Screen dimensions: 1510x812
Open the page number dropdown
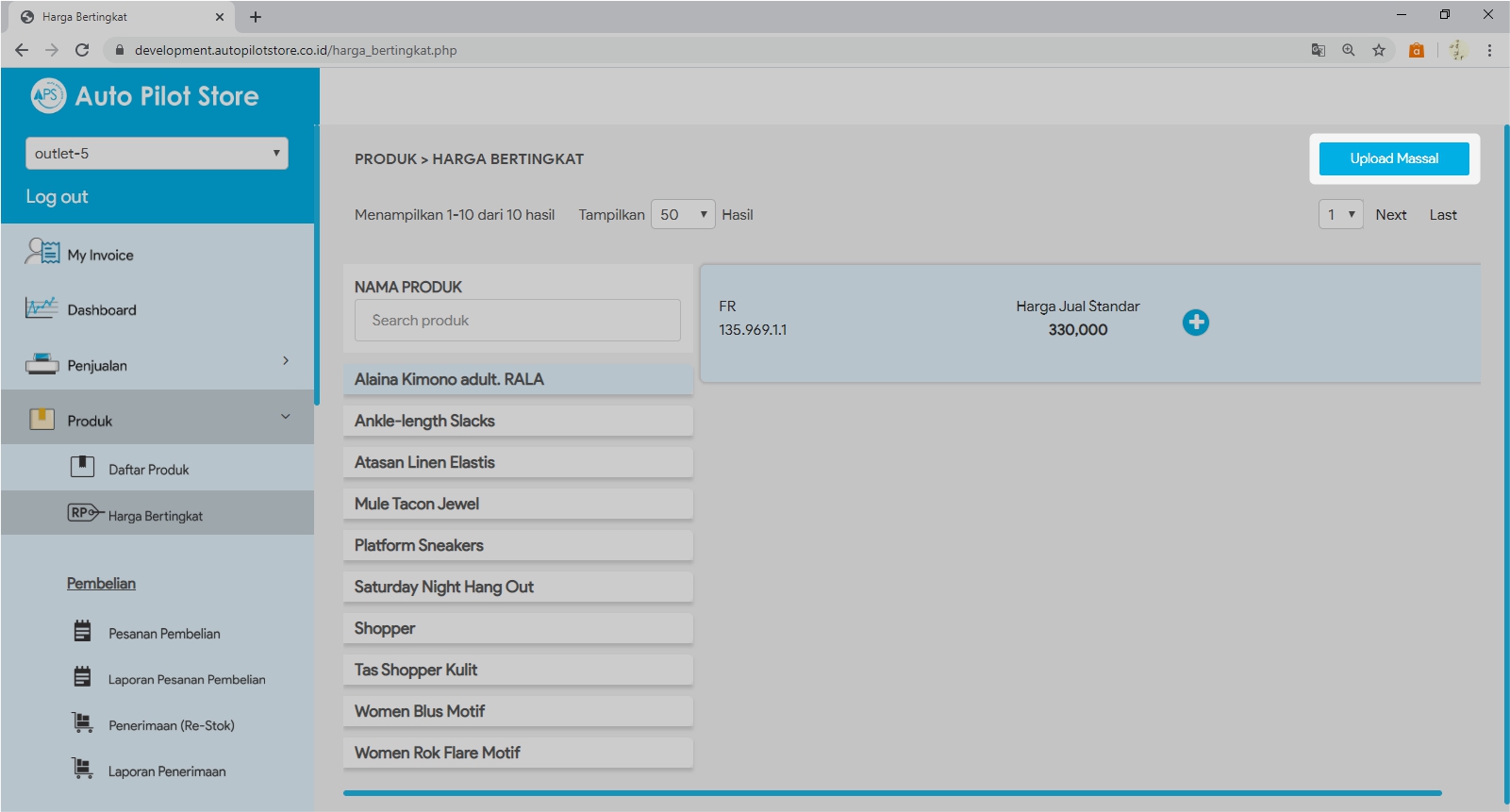[x=1340, y=215]
